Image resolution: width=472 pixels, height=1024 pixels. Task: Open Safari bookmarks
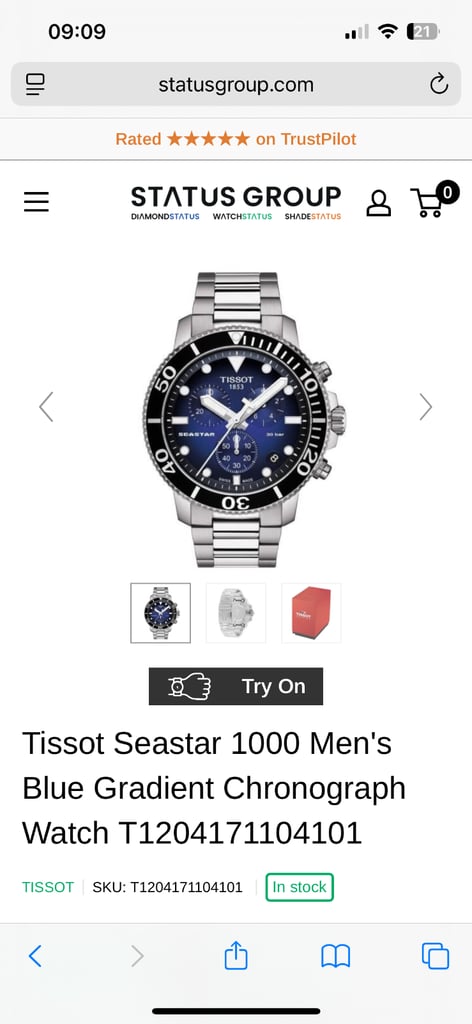(x=336, y=956)
